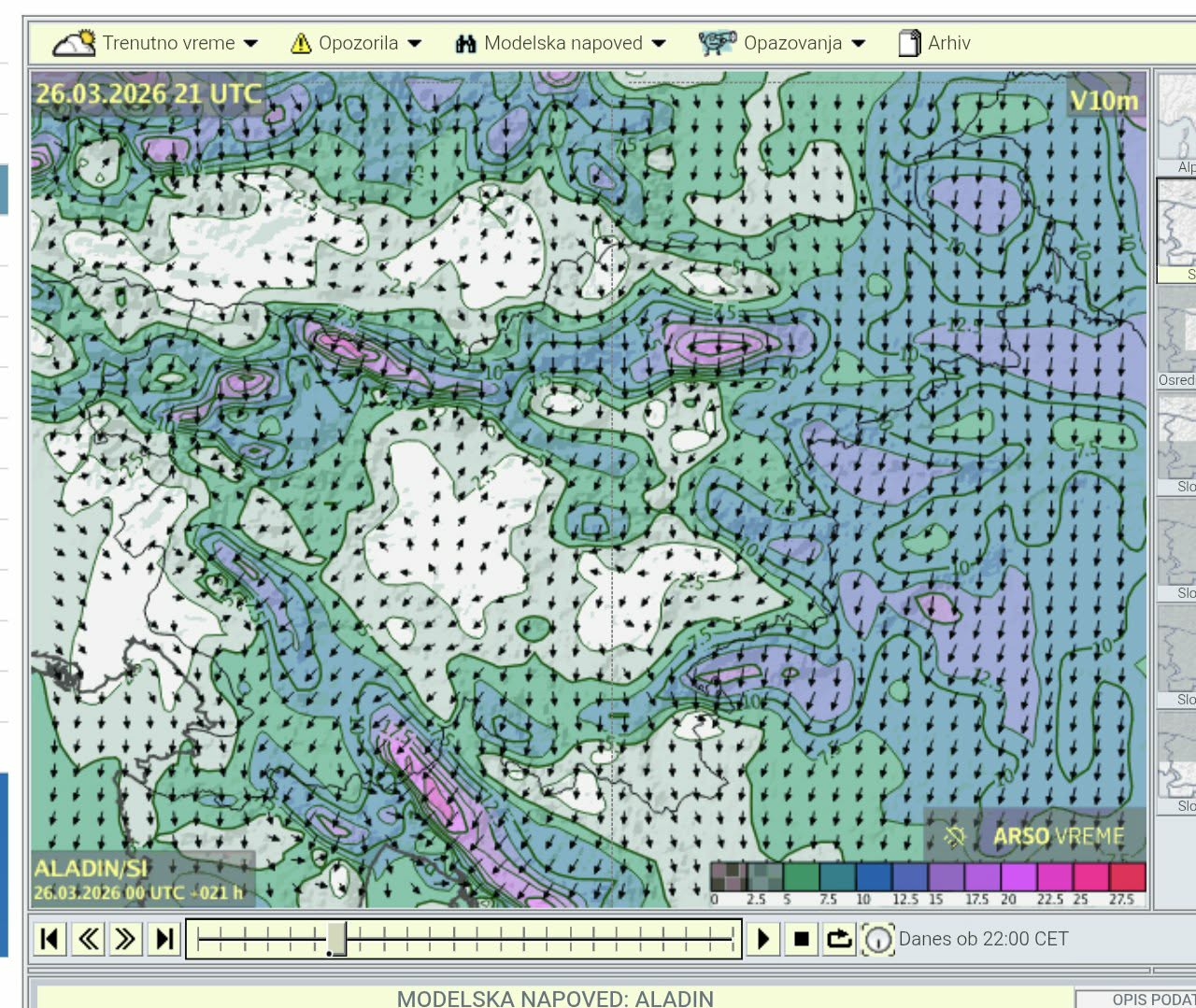Open the OPIS PODAT tab
1196x1008 pixels.
tap(1136, 999)
